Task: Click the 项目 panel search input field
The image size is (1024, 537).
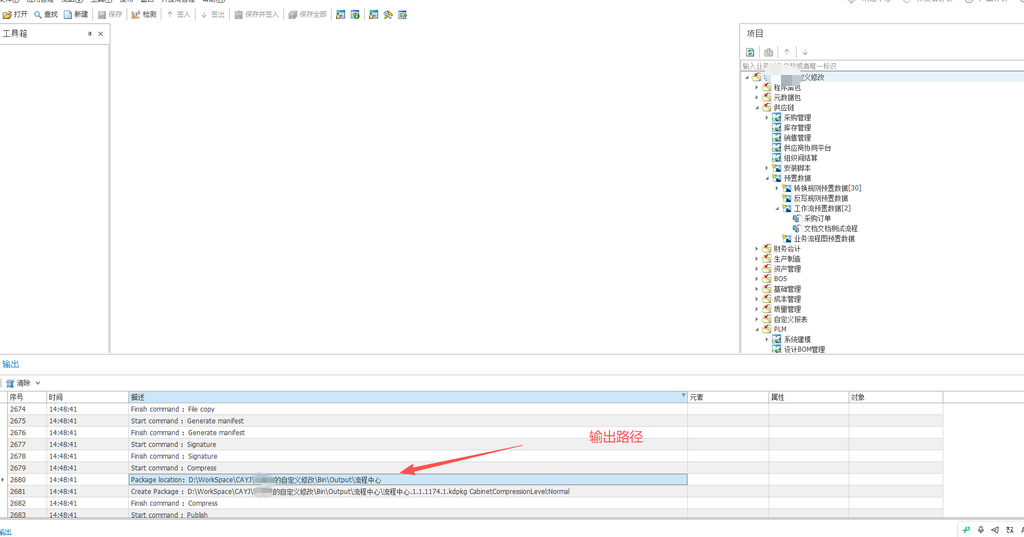Action: point(882,66)
